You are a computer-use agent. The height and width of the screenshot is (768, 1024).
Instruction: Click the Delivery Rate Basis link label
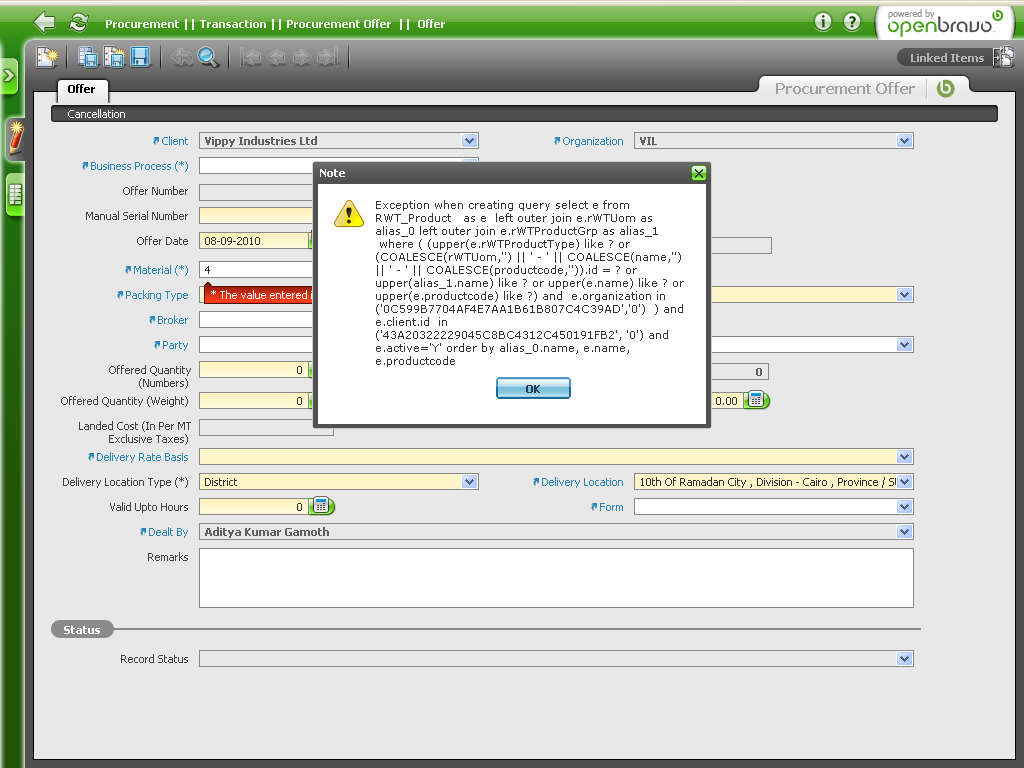[141, 457]
